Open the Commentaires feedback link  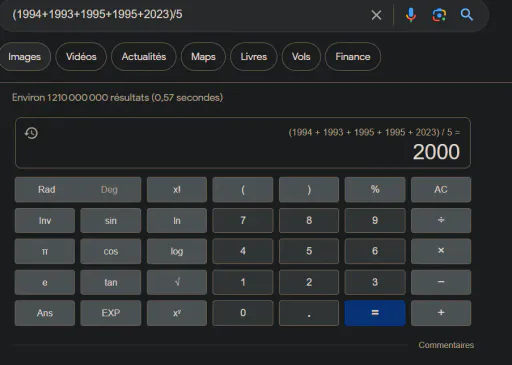(x=446, y=345)
